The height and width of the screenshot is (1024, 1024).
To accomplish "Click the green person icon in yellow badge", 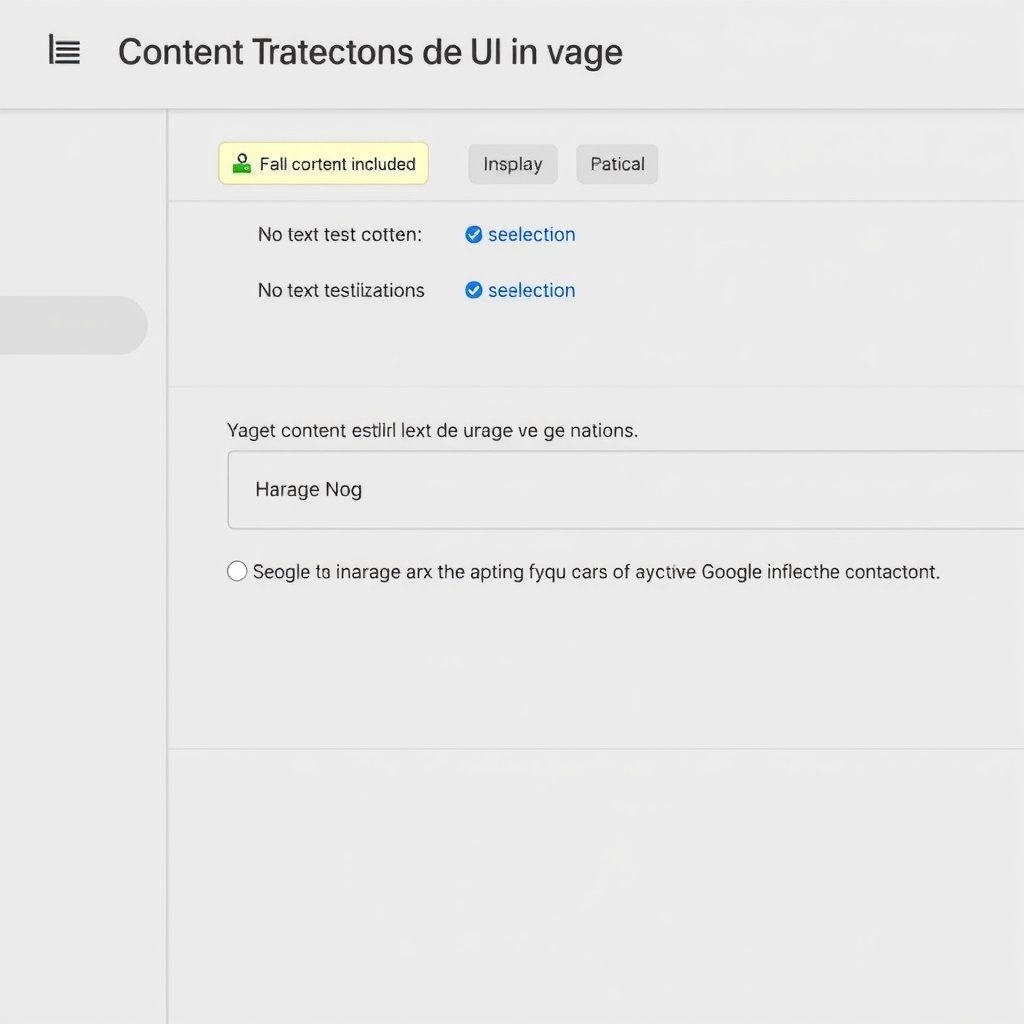I will tap(242, 163).
